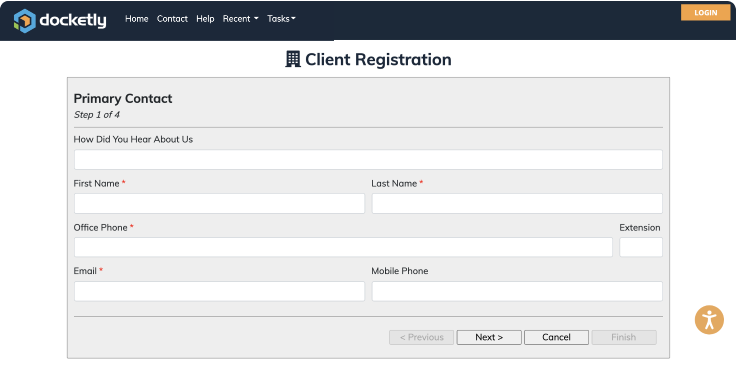Click into the First Name field

tap(219, 204)
